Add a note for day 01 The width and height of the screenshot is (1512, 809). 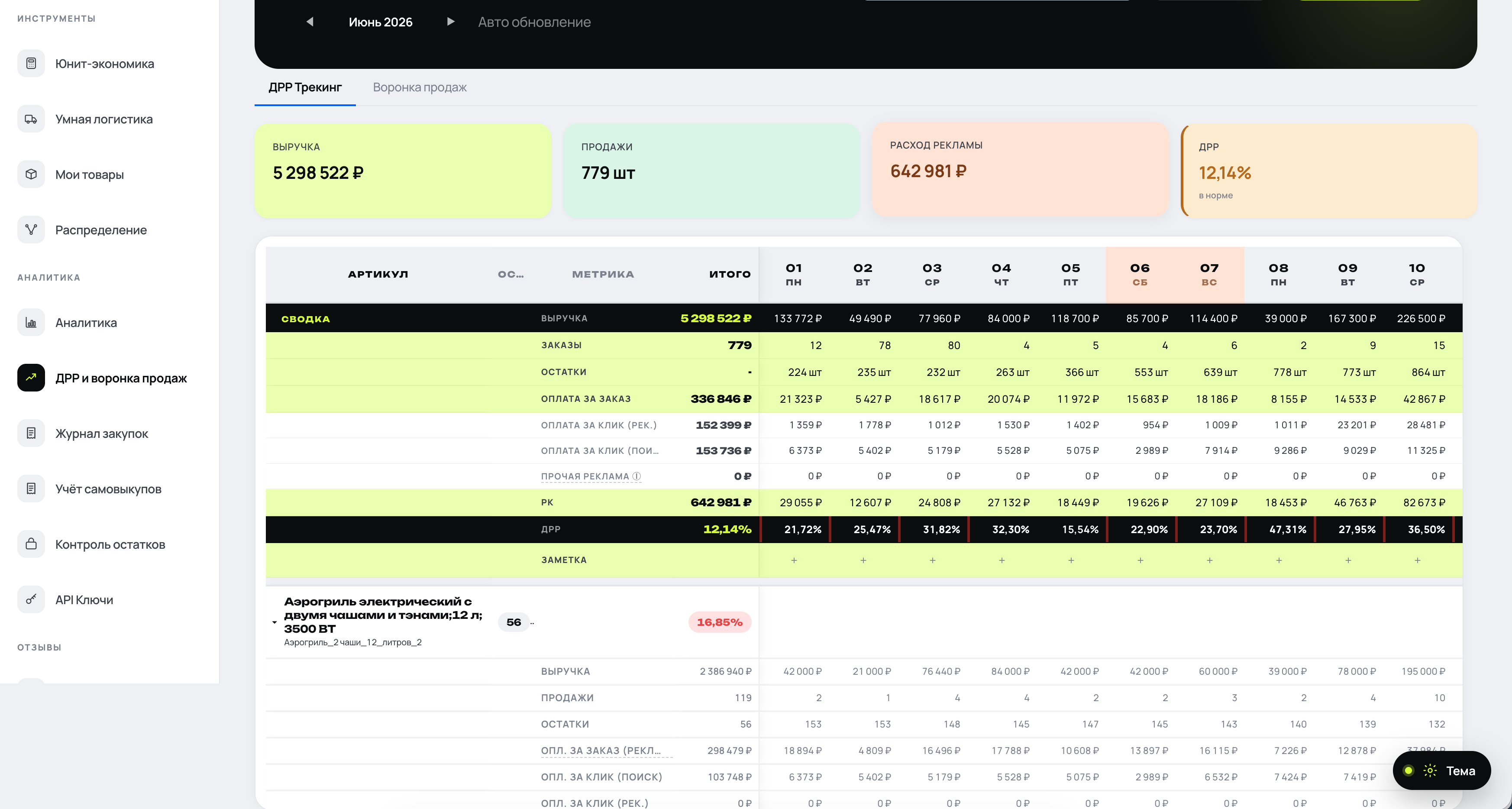[x=794, y=561]
